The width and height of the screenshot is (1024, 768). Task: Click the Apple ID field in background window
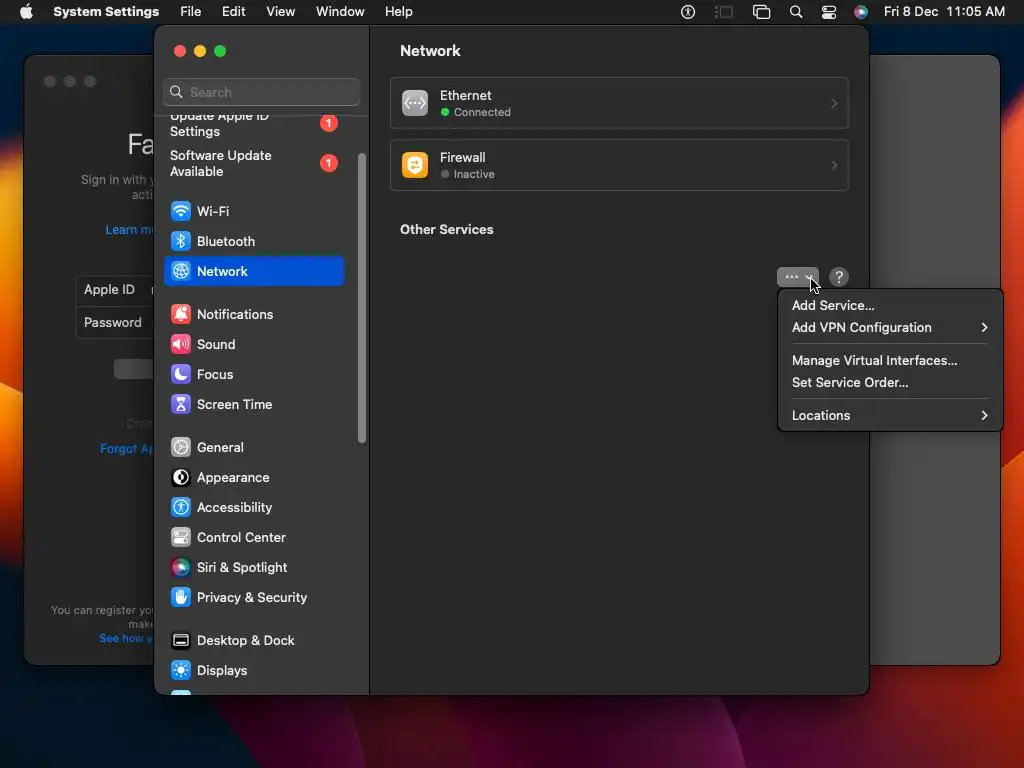click(115, 289)
